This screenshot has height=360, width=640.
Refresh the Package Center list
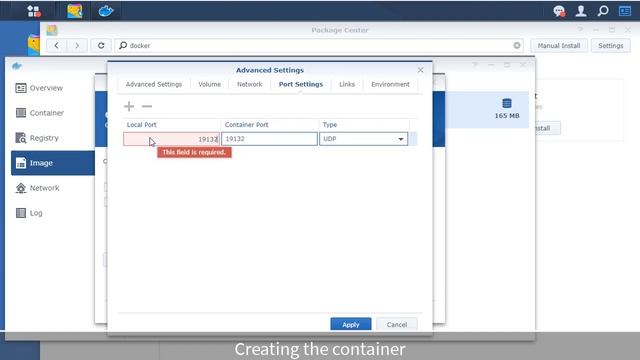click(101, 45)
